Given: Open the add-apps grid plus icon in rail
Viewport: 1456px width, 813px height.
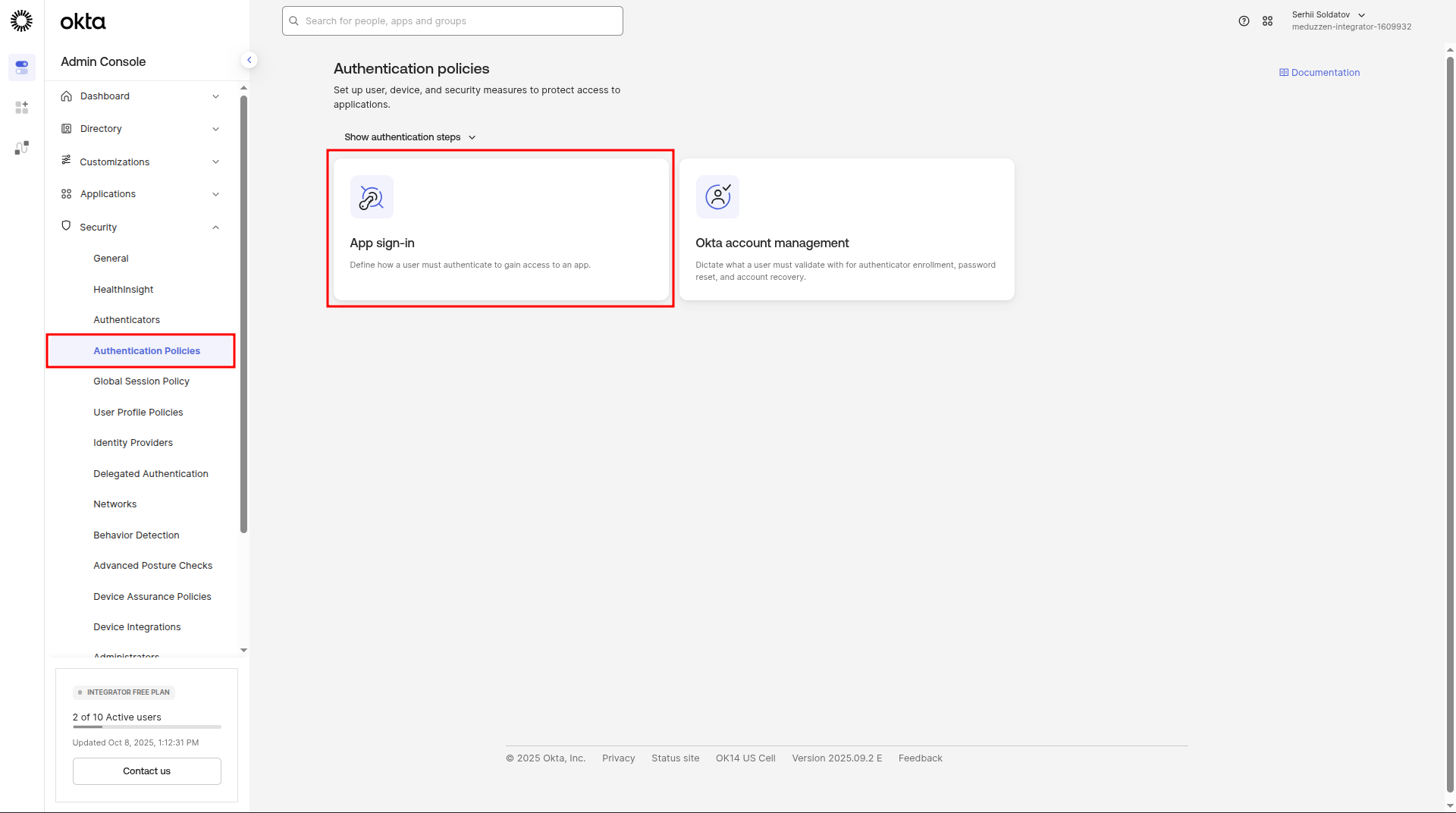Looking at the screenshot, I should [22, 108].
